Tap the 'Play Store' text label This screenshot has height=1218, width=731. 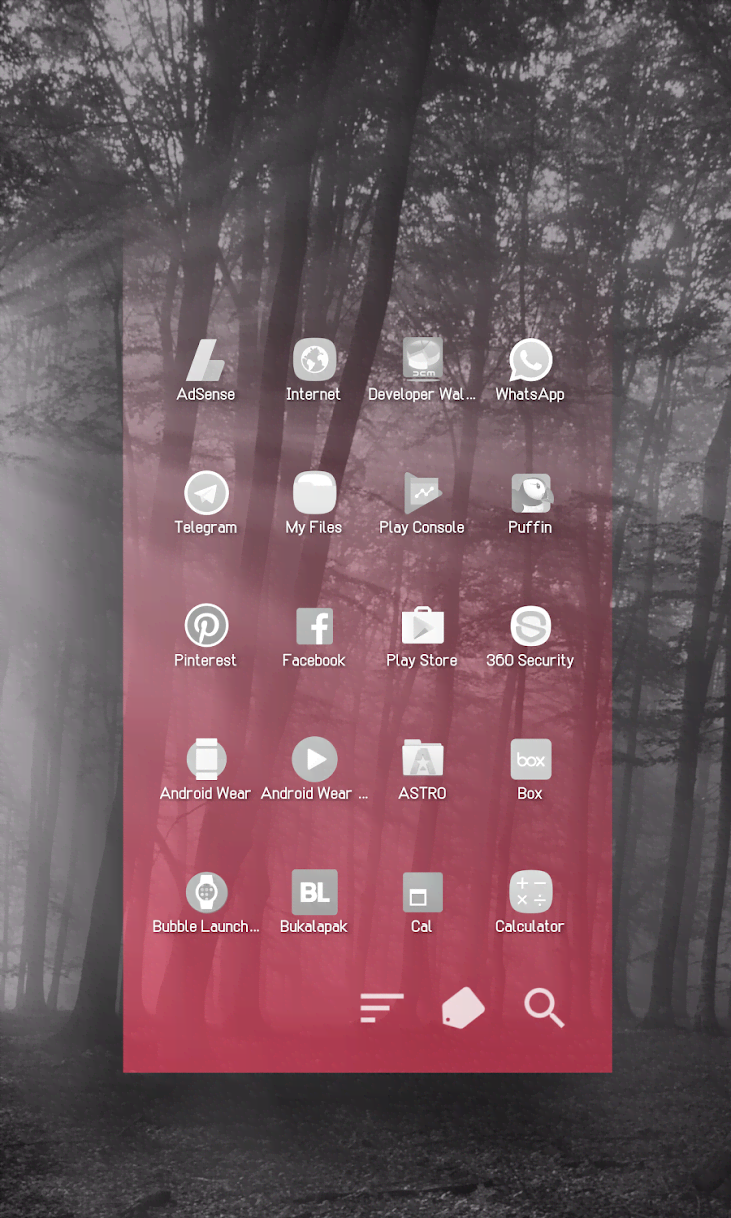(422, 660)
